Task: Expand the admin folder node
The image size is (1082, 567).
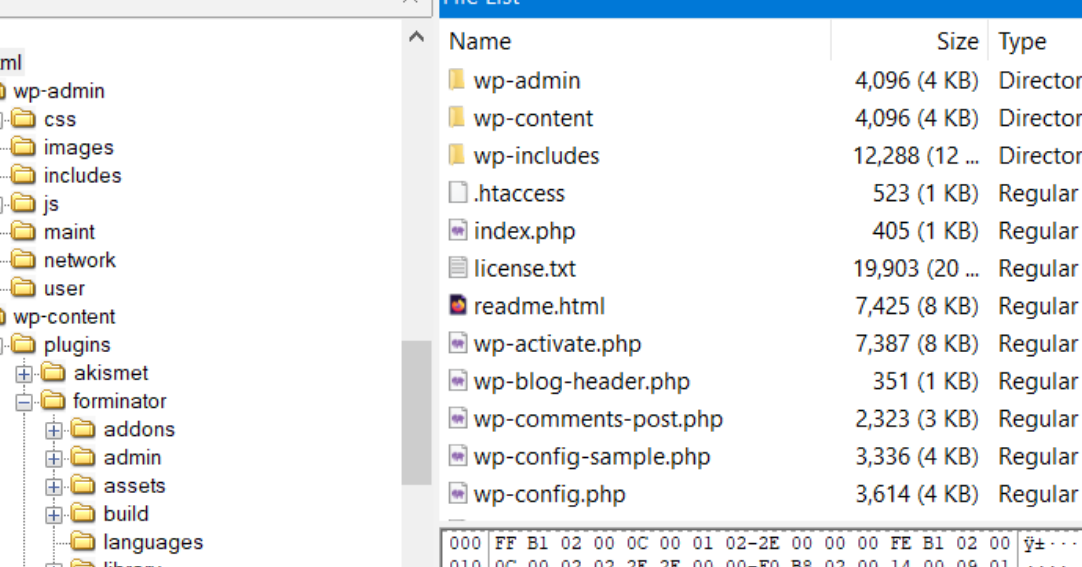Action: point(54,459)
